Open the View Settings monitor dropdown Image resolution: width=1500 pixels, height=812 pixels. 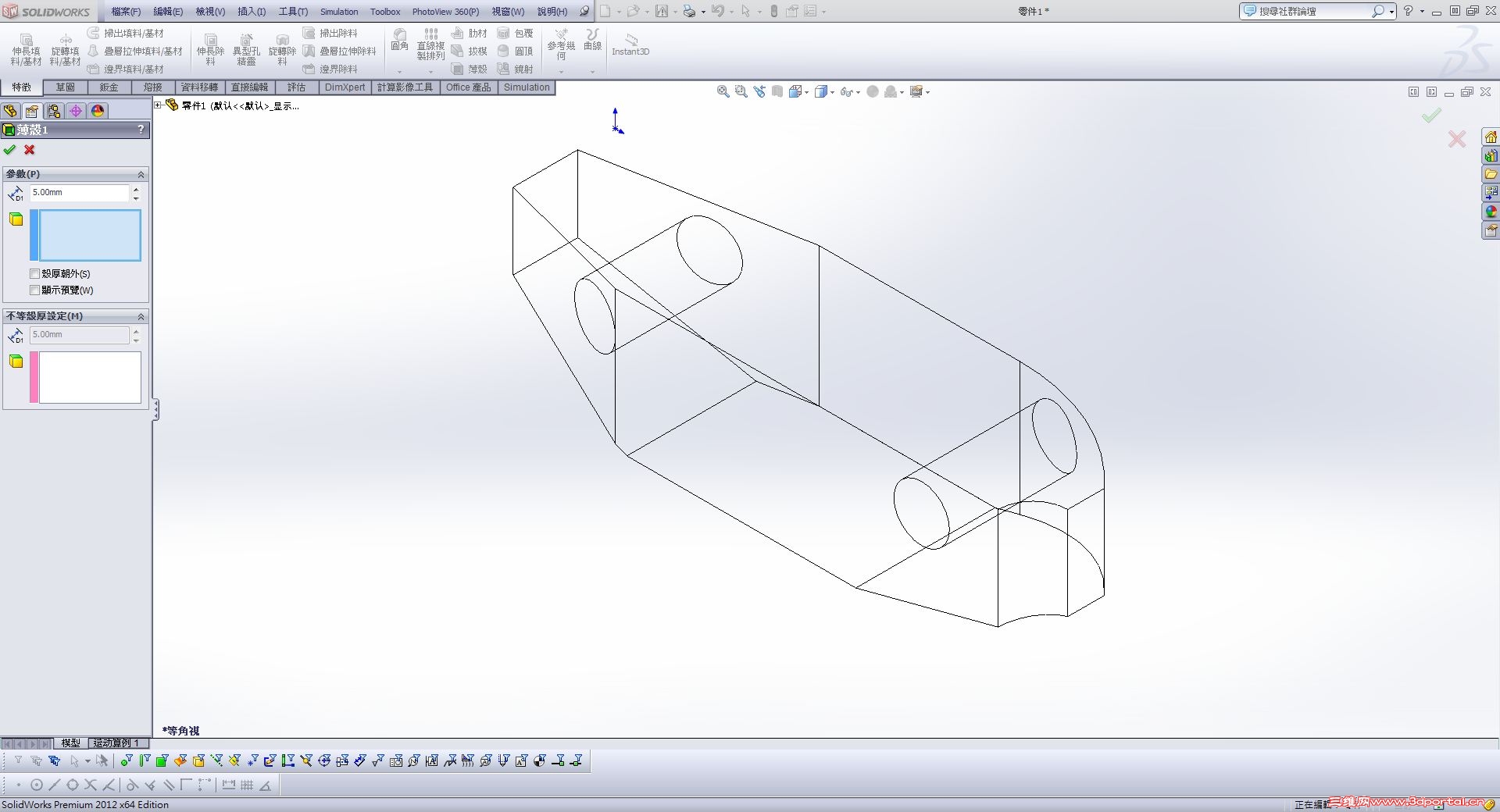click(920, 92)
